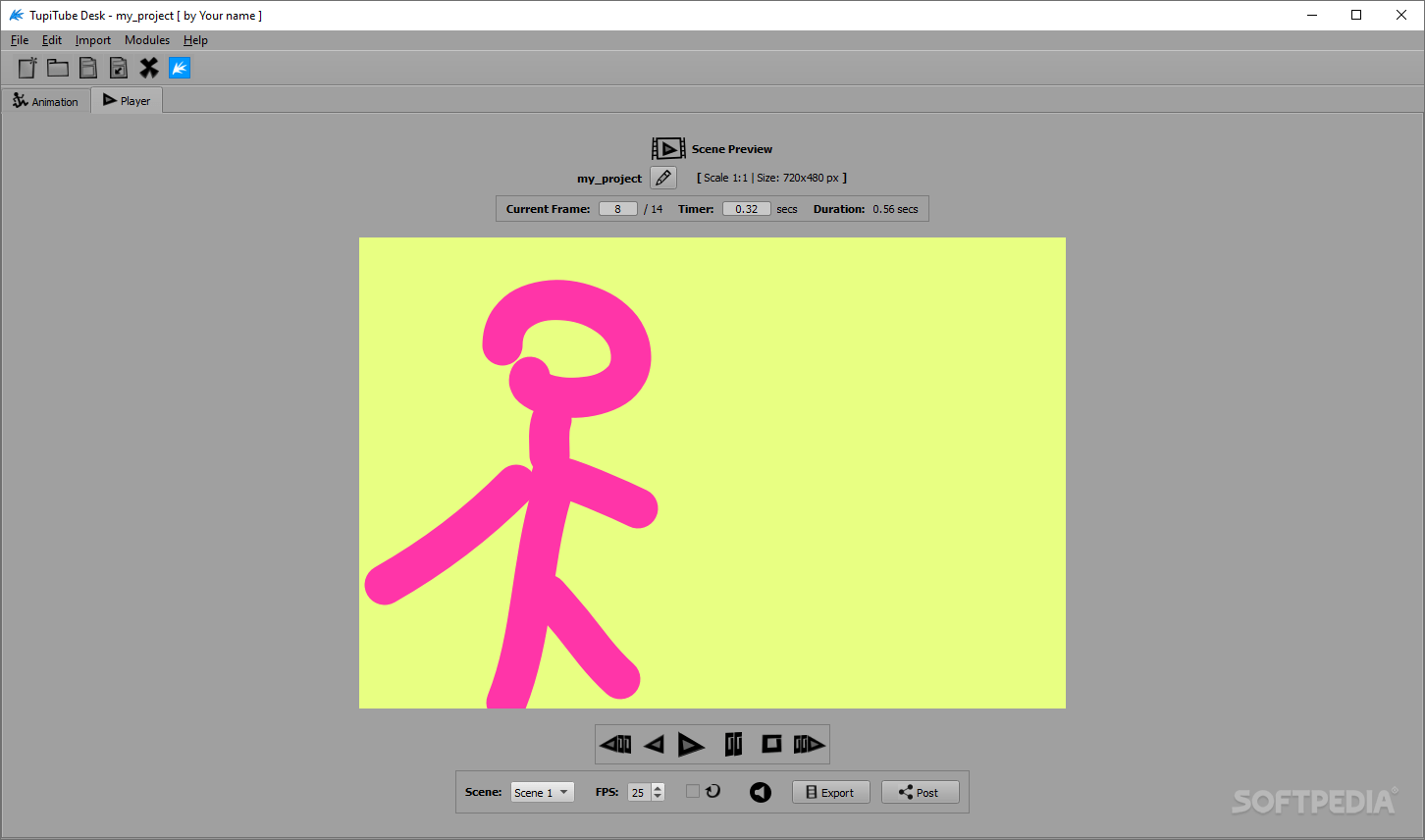Pause the scene preview
The height and width of the screenshot is (840, 1425).
click(x=733, y=745)
